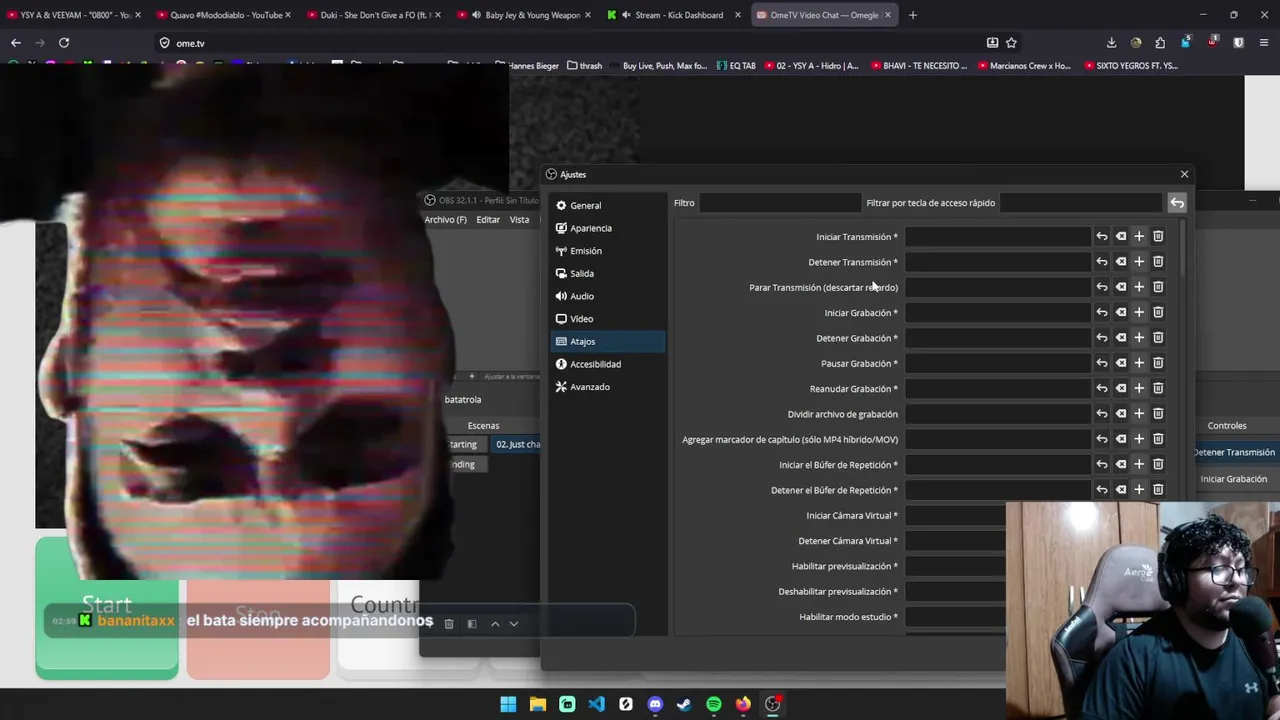This screenshot has width=1280, height=720.
Task: Revert the Parar Transmisión hotkey
Action: [x=1101, y=287]
